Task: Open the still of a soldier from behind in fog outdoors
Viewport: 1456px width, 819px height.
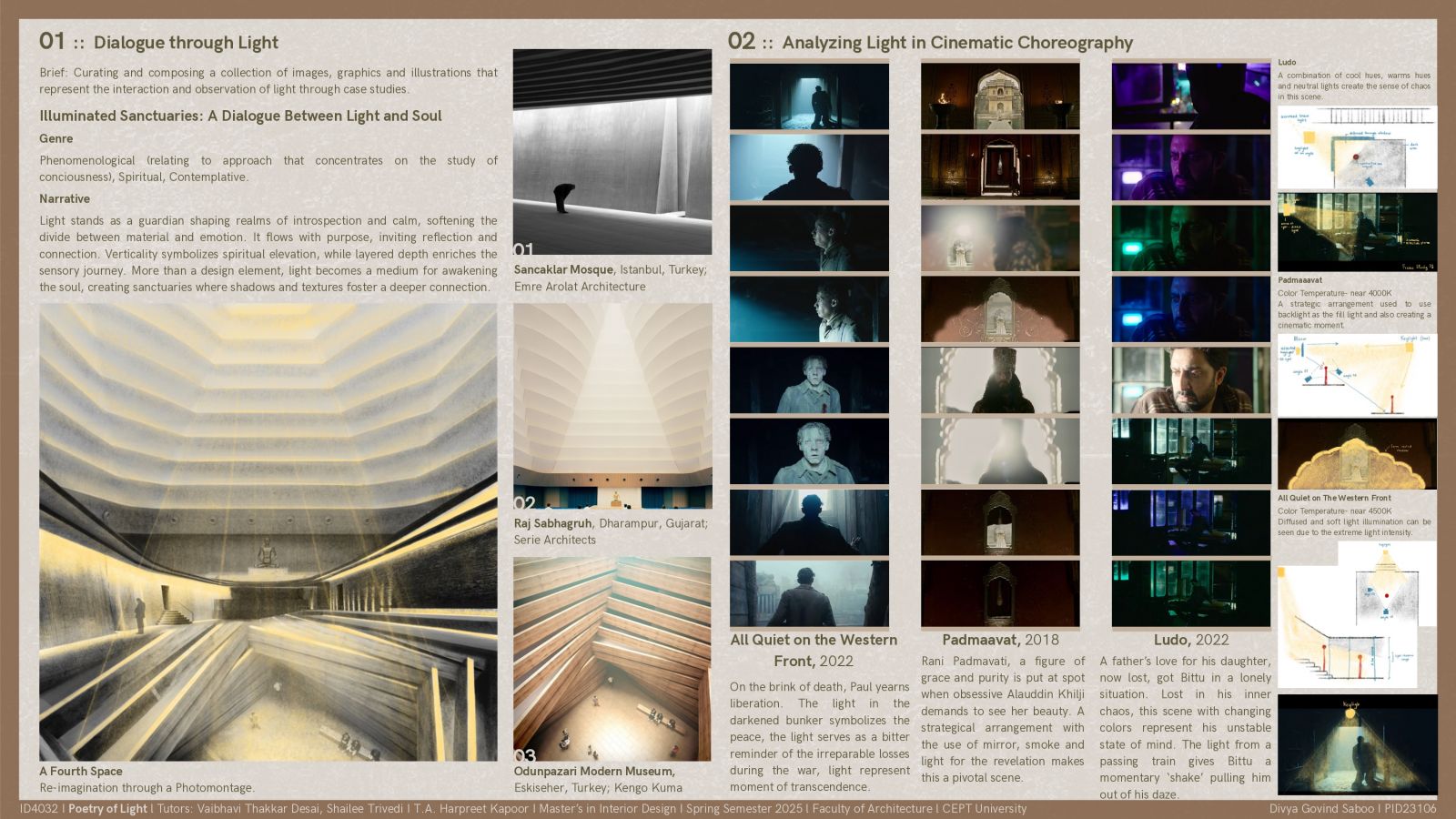Action: (x=809, y=593)
